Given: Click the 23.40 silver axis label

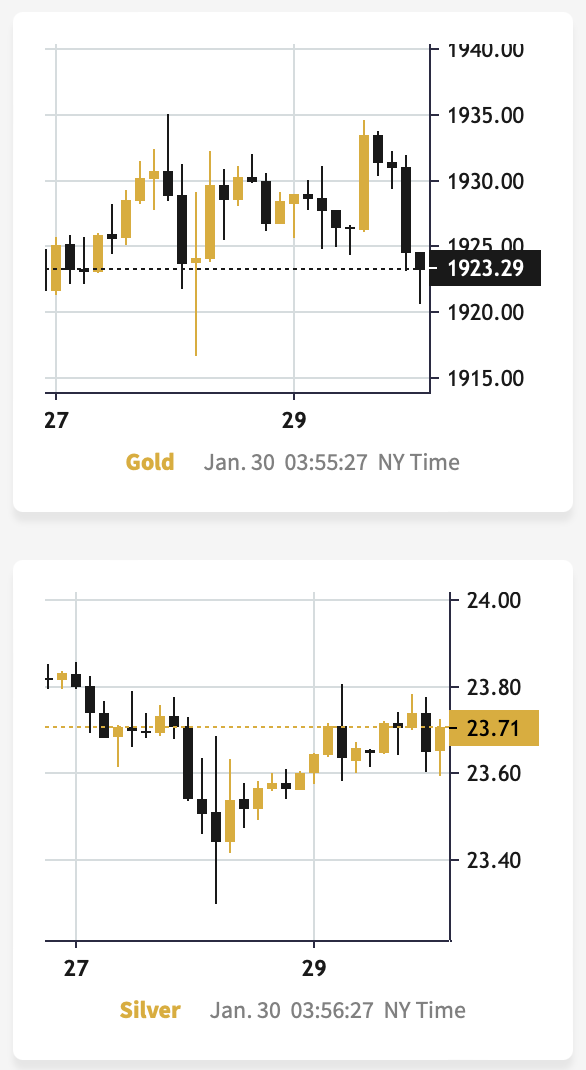Looking at the screenshot, I should click(494, 860).
